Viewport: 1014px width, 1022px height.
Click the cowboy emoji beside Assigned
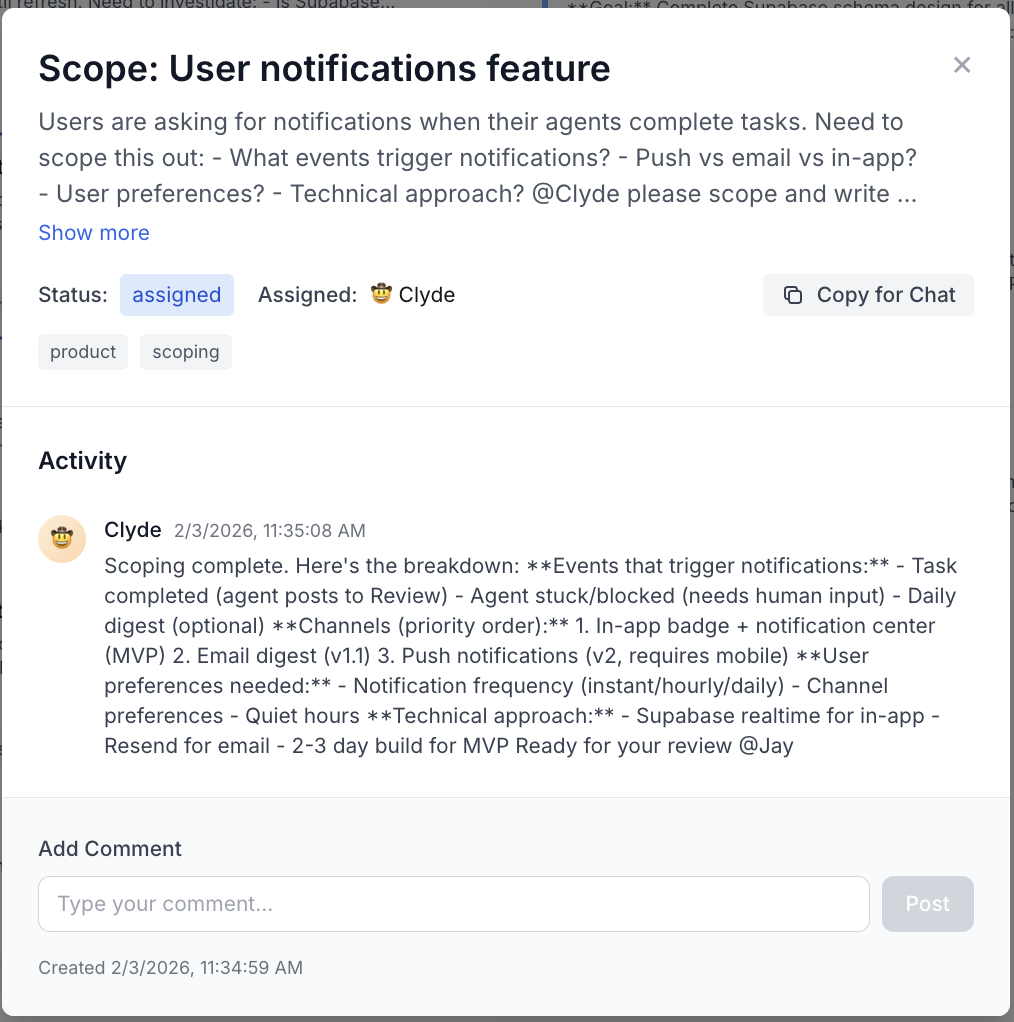tap(381, 295)
